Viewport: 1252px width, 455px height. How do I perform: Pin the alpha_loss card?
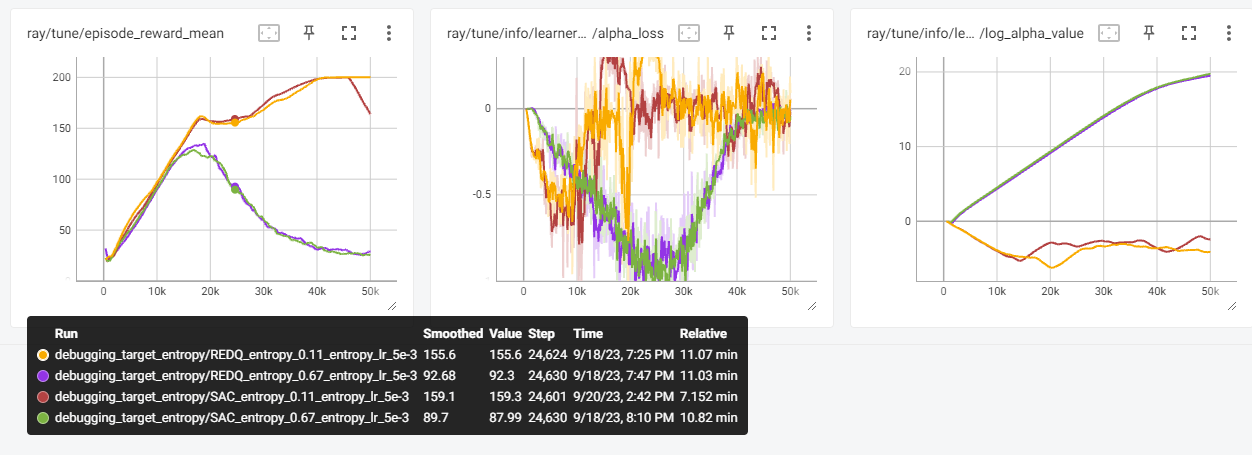(x=729, y=33)
